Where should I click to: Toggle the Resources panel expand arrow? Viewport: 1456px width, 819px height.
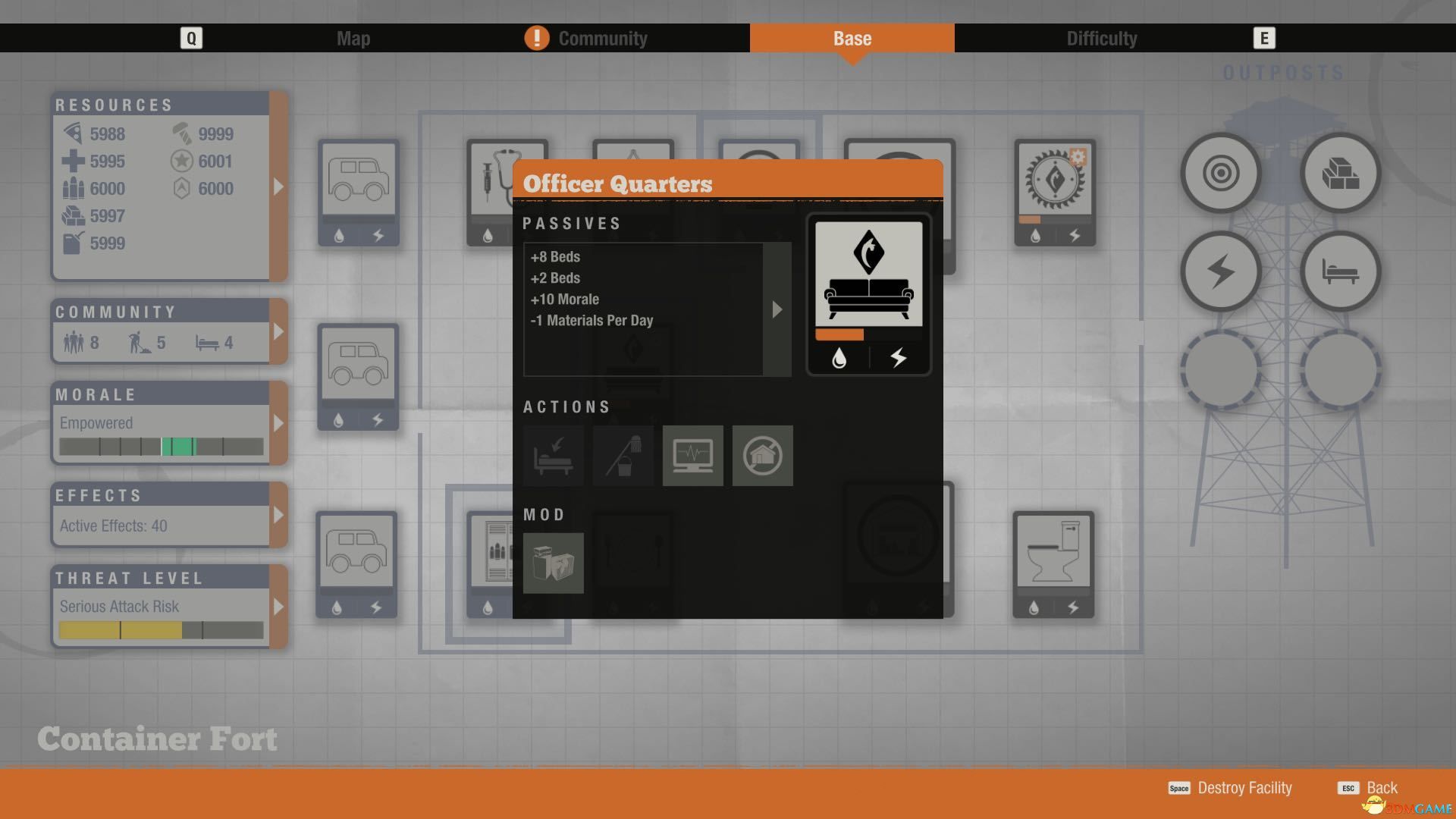coord(279,187)
